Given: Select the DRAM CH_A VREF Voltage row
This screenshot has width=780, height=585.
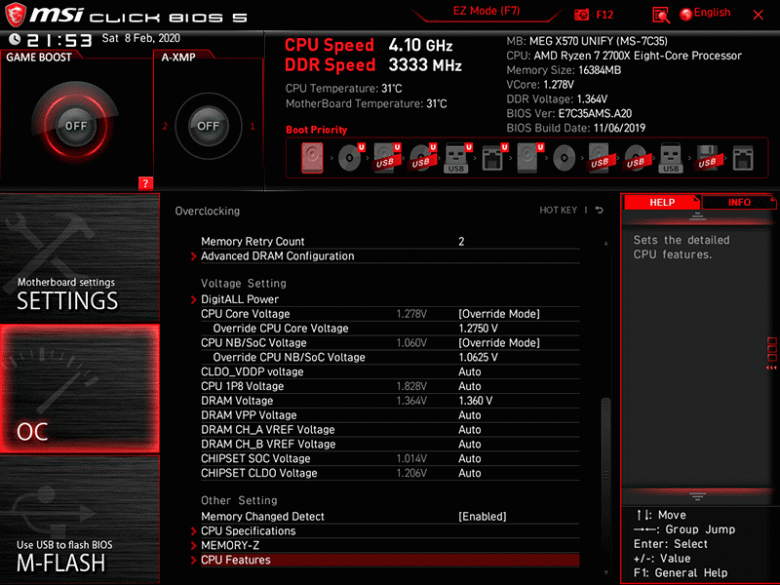Looking at the screenshot, I should click(x=390, y=429).
